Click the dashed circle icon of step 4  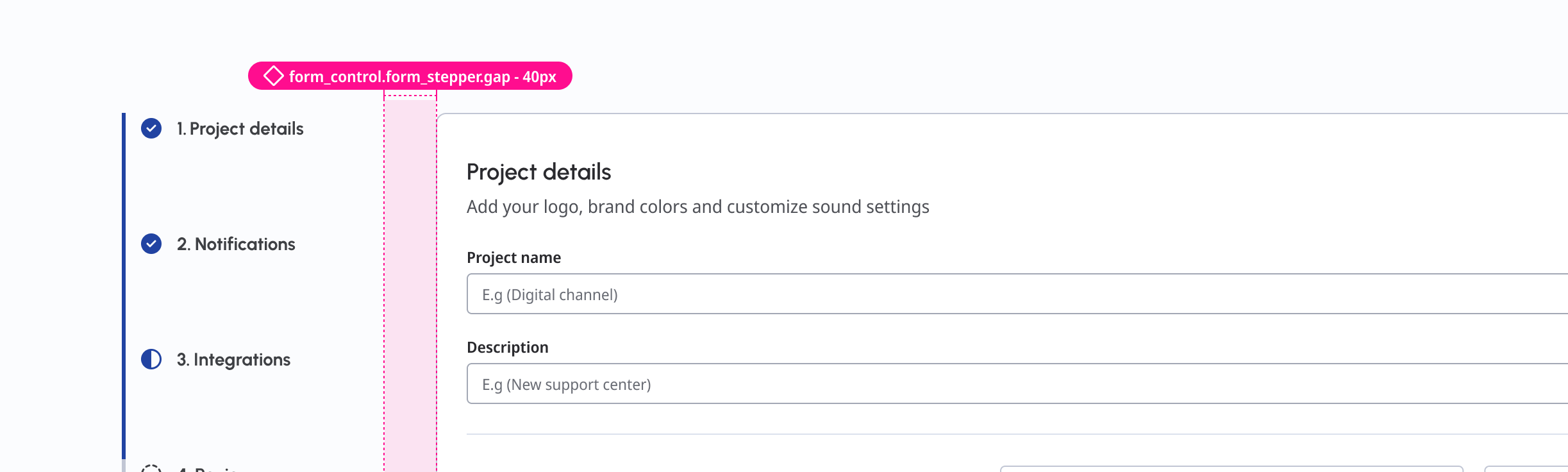click(x=151, y=469)
